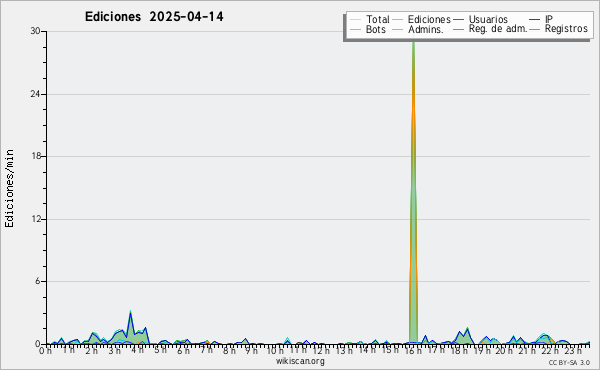Click the '17 h' x-axis tick label
This screenshot has height=370, width=600.
(x=436, y=350)
